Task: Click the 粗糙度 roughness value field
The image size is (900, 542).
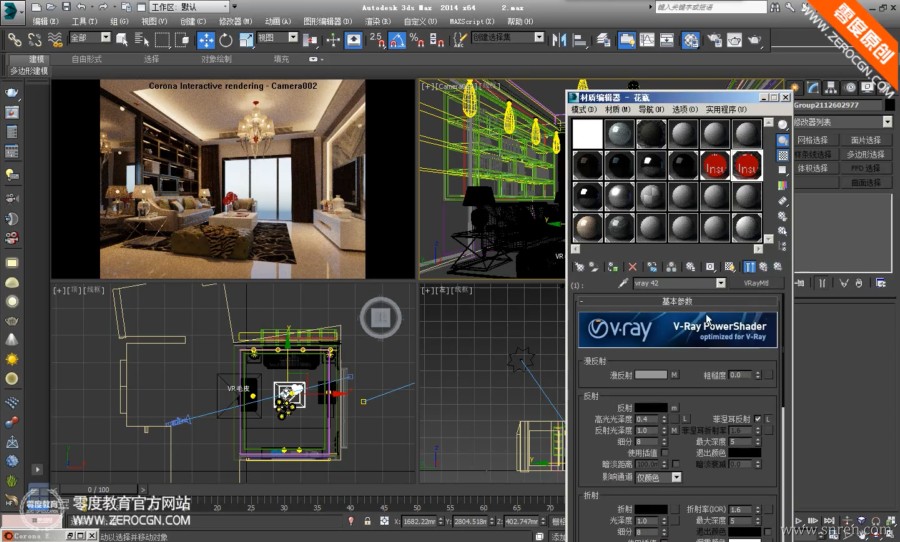Action: coord(740,375)
